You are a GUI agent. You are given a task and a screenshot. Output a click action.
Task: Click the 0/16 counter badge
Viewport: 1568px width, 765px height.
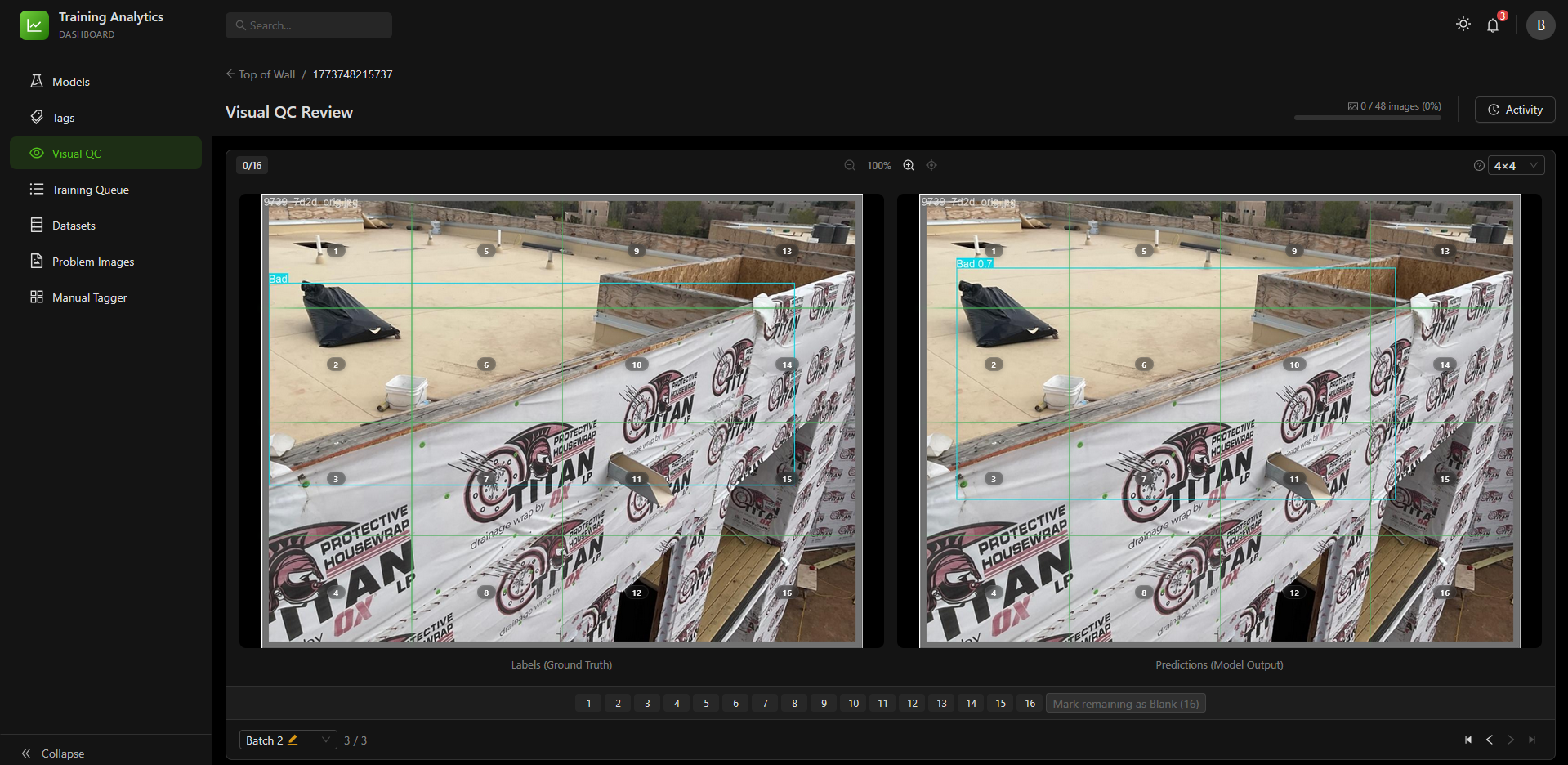(x=252, y=165)
